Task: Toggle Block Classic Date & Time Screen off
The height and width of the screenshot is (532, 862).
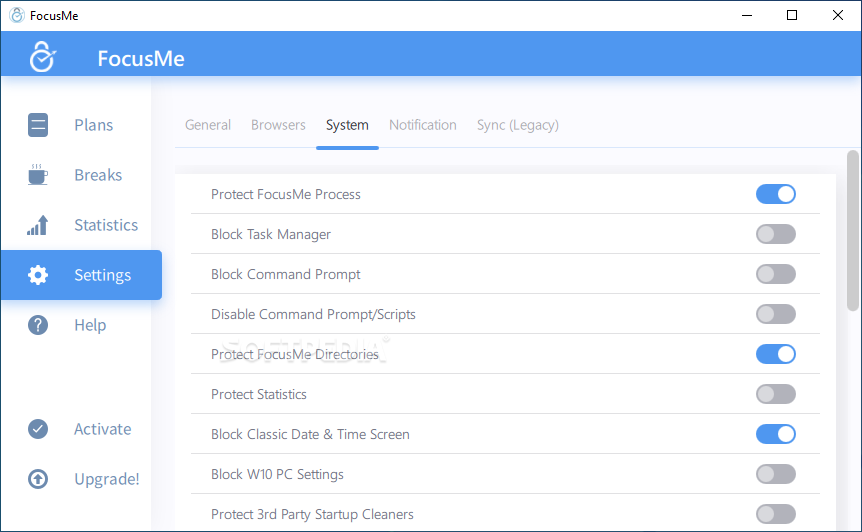Action: pyautogui.click(x=775, y=434)
